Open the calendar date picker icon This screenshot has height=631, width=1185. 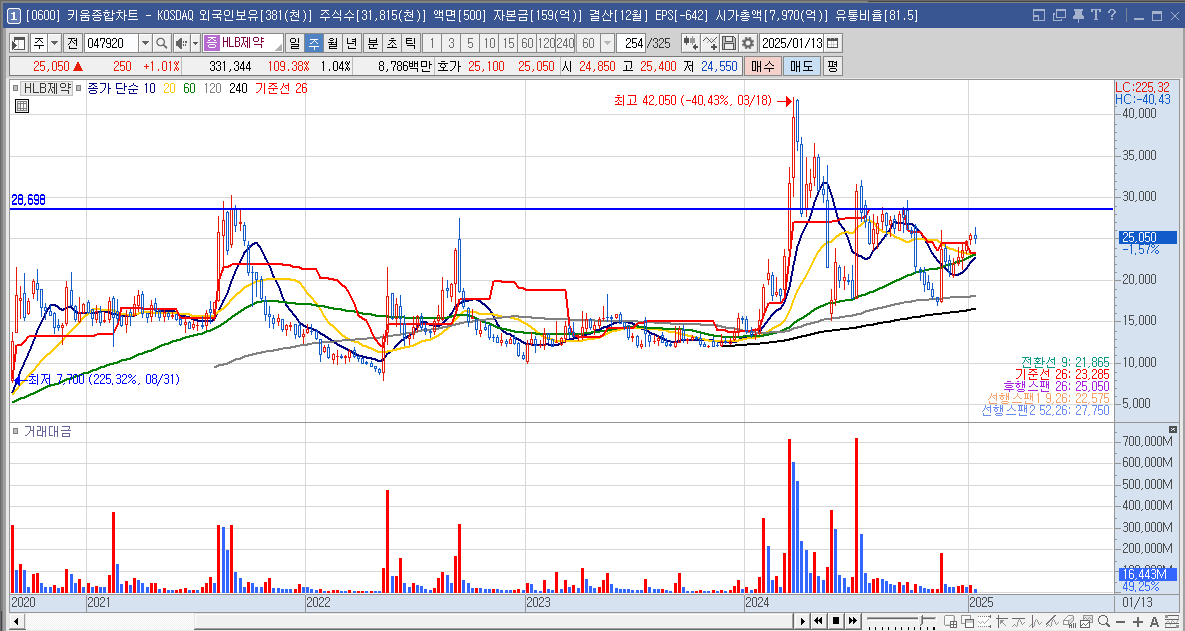point(831,43)
